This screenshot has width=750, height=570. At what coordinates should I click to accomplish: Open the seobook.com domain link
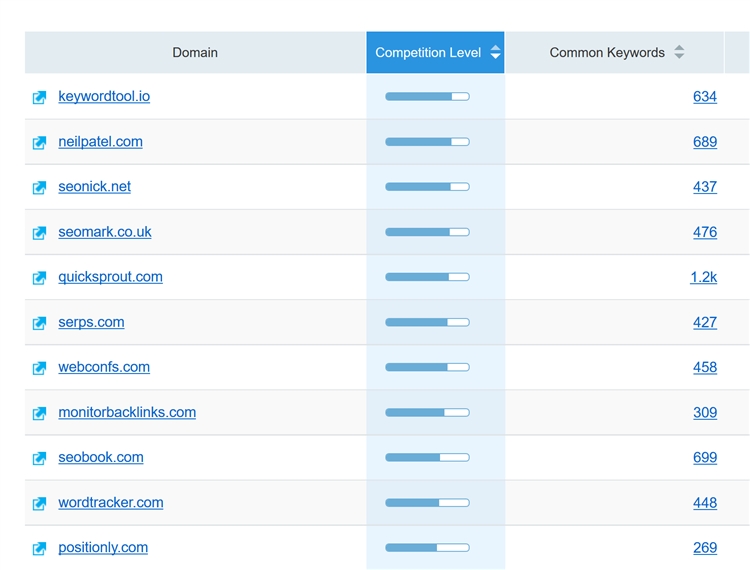(101, 457)
